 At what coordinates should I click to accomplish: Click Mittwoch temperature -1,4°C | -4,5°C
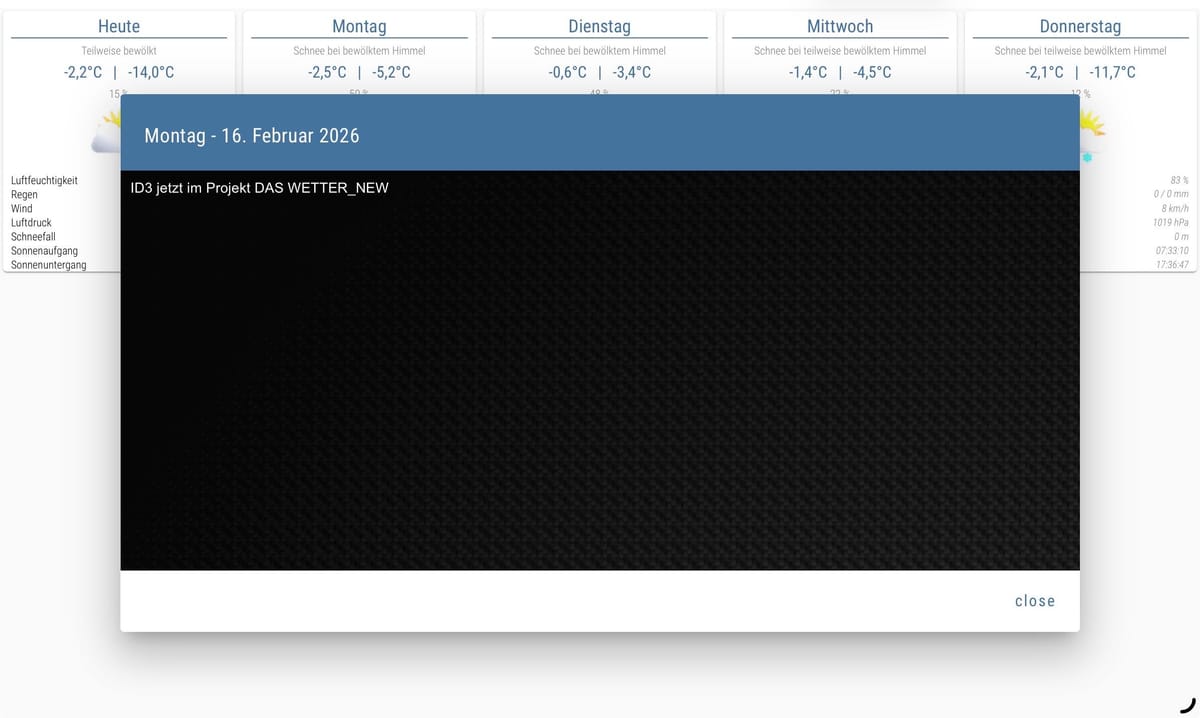(x=840, y=72)
